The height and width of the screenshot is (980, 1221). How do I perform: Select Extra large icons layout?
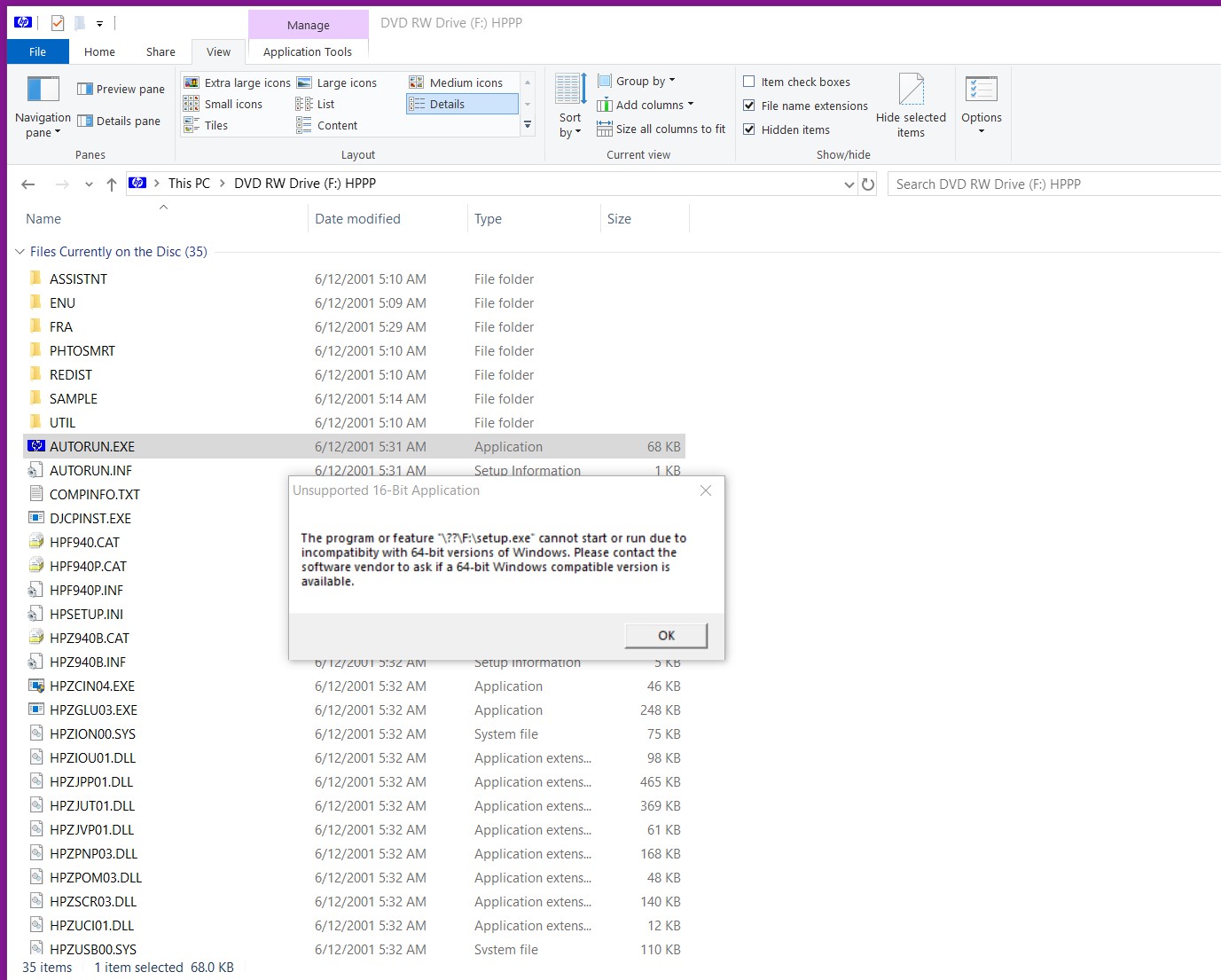(238, 82)
